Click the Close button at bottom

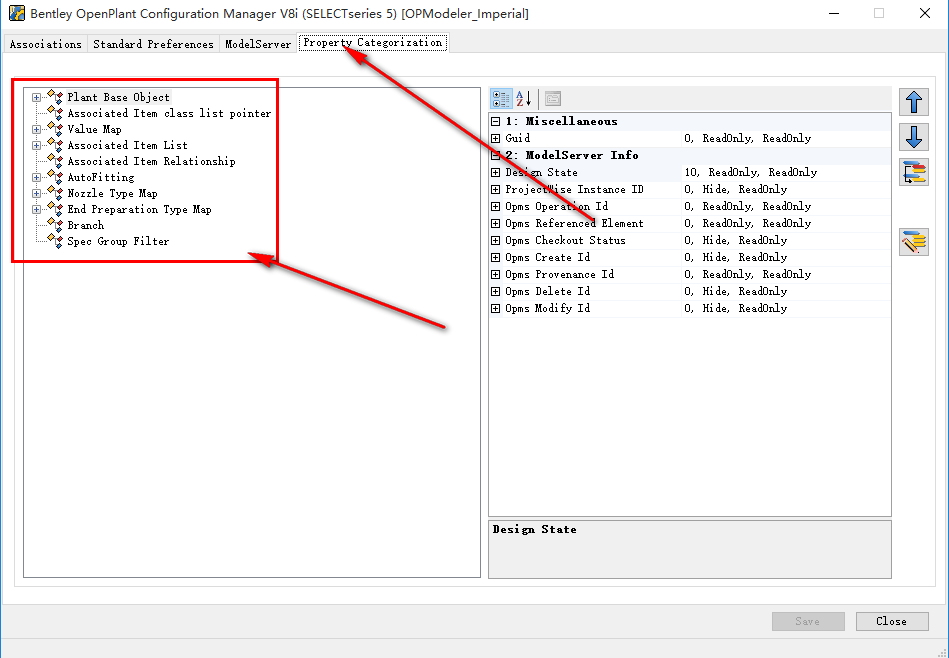(892, 621)
